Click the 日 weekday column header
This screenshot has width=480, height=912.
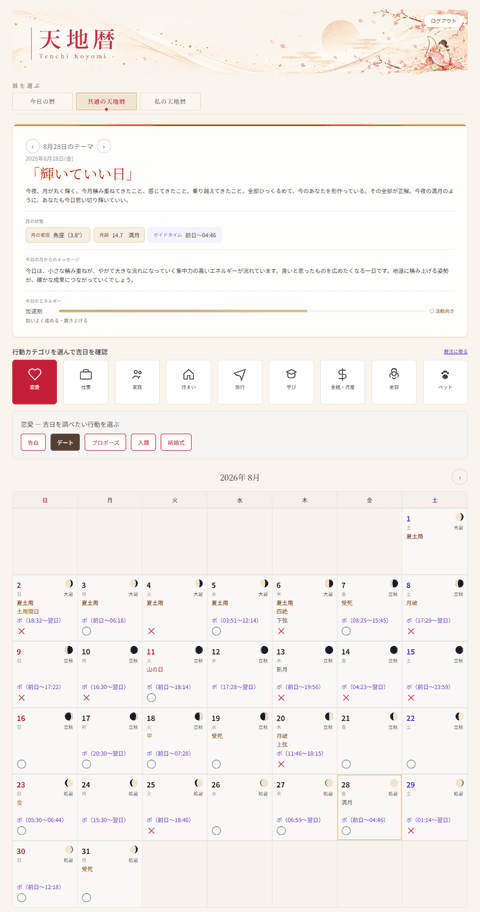pos(45,500)
